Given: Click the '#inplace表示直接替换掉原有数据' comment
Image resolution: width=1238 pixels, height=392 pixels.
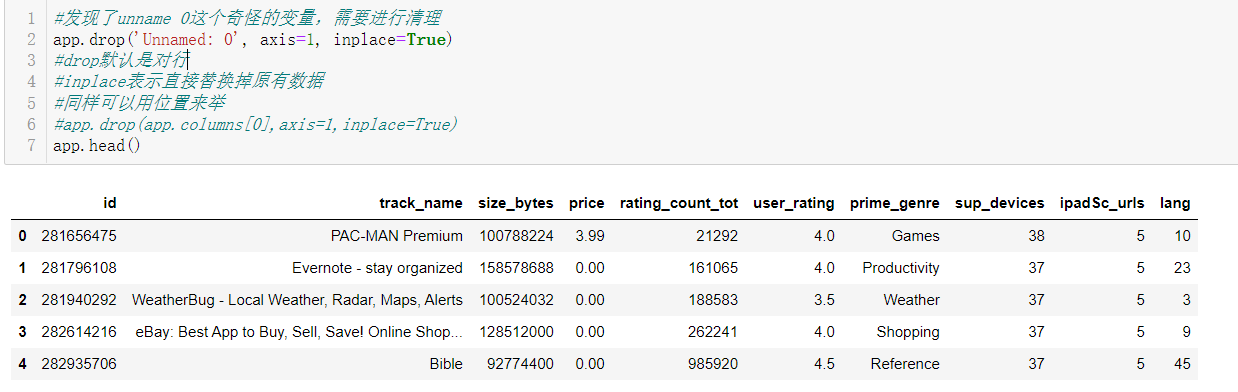Looking at the screenshot, I should (x=188, y=82).
